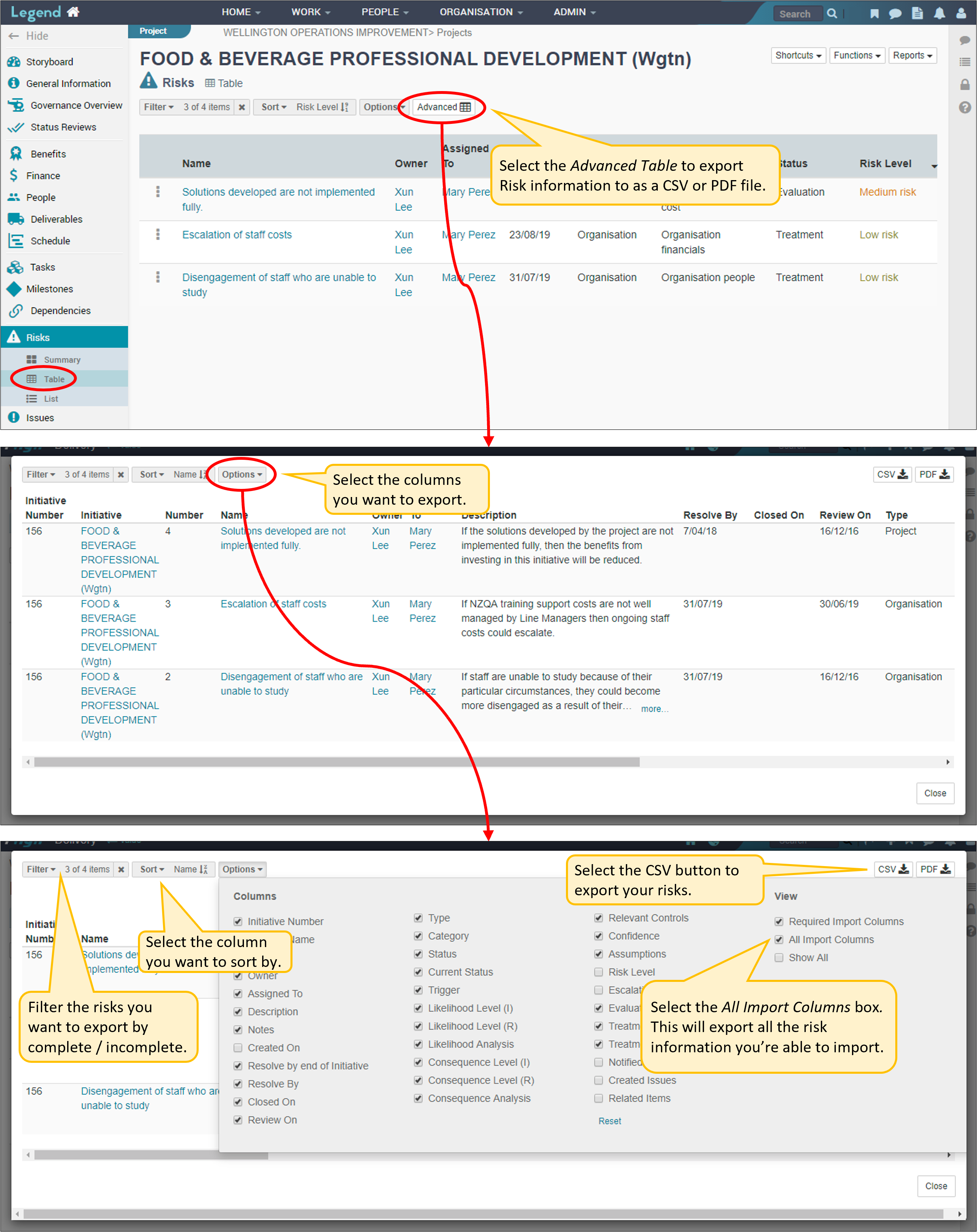Open Escalation of staff costs link in top table
Viewport: 977px width, 1232px height.
coord(237,234)
